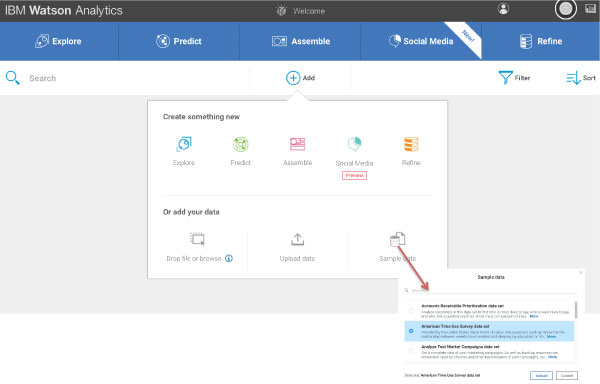Open the Assemble tab in blue navigation bar
The width and height of the screenshot is (600, 384).
coord(300,41)
